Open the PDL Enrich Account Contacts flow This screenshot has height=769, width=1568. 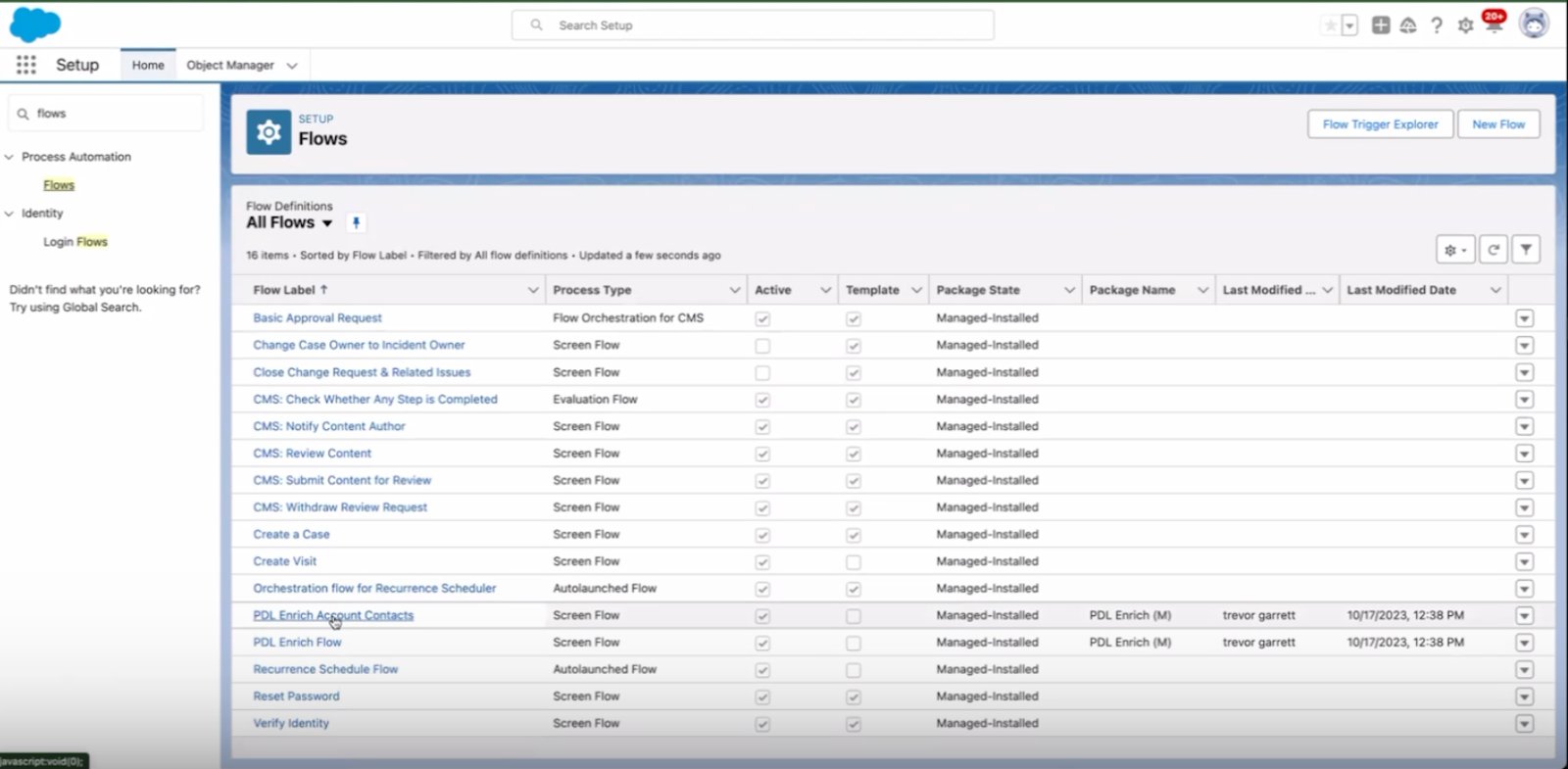[333, 615]
